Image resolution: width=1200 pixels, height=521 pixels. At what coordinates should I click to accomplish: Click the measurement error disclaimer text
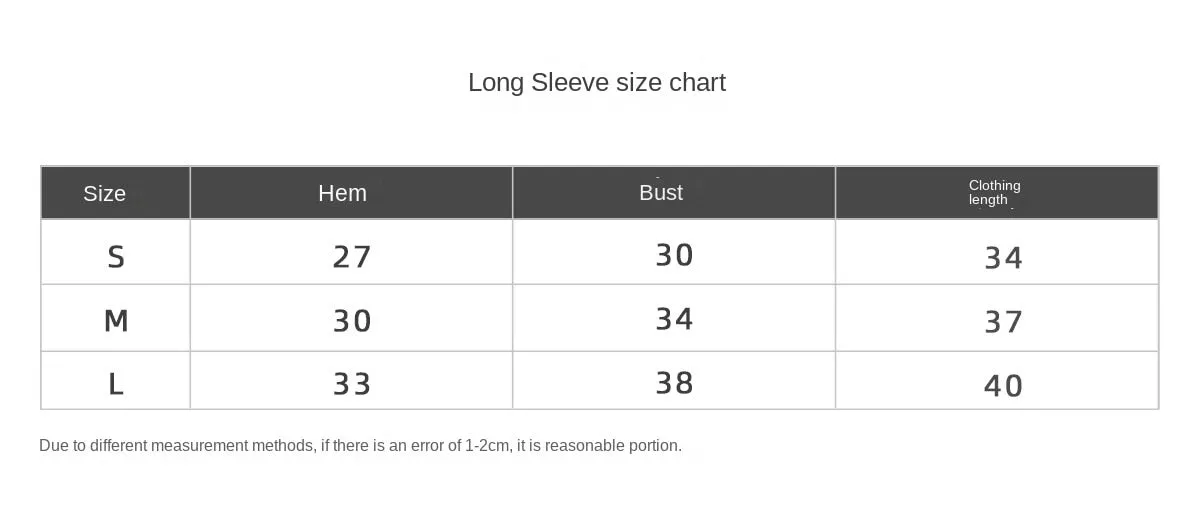pyautogui.click(x=361, y=446)
